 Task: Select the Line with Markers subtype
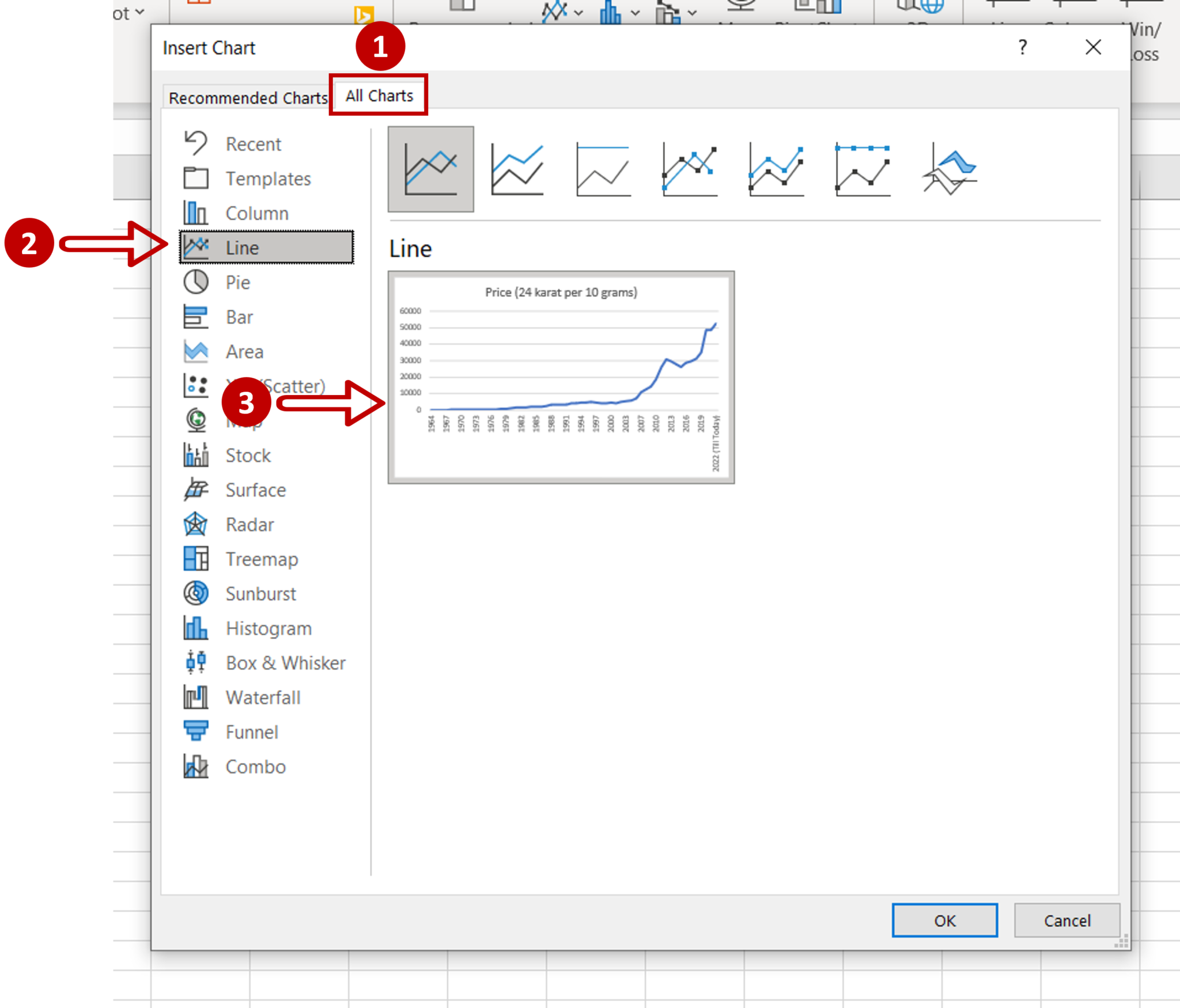(x=690, y=168)
